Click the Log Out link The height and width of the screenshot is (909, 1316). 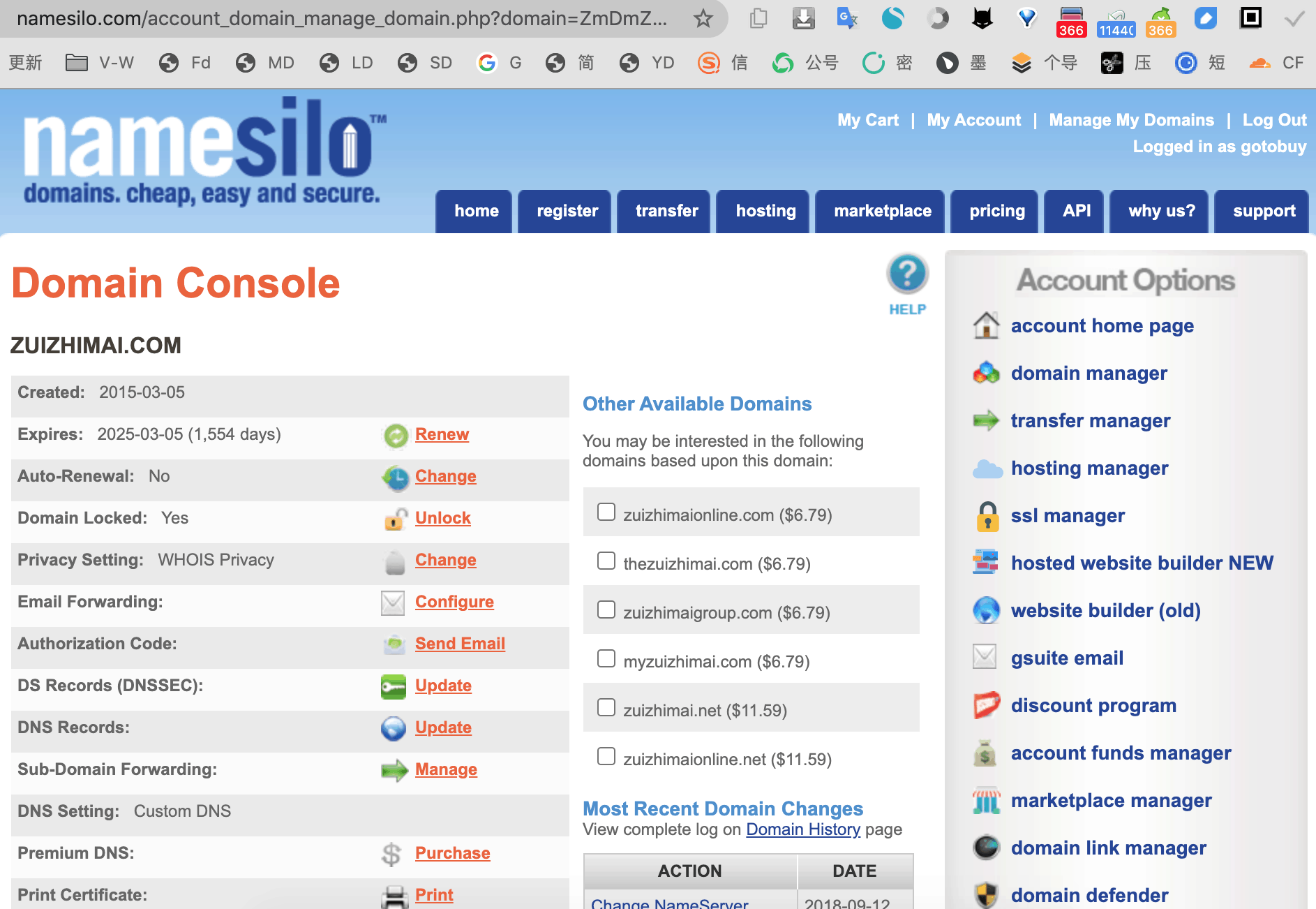point(1274,120)
